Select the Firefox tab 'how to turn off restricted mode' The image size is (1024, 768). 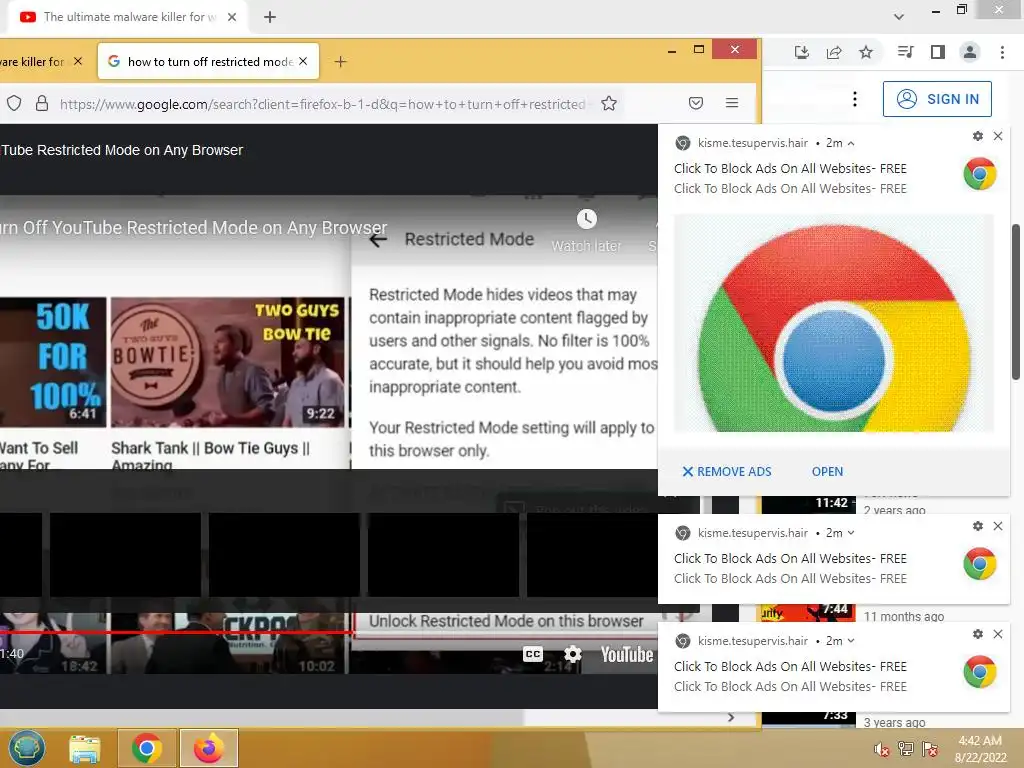pos(208,61)
